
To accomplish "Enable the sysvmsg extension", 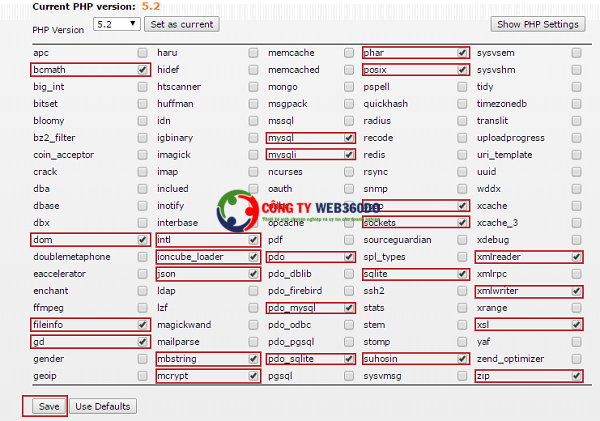I will [462, 376].
